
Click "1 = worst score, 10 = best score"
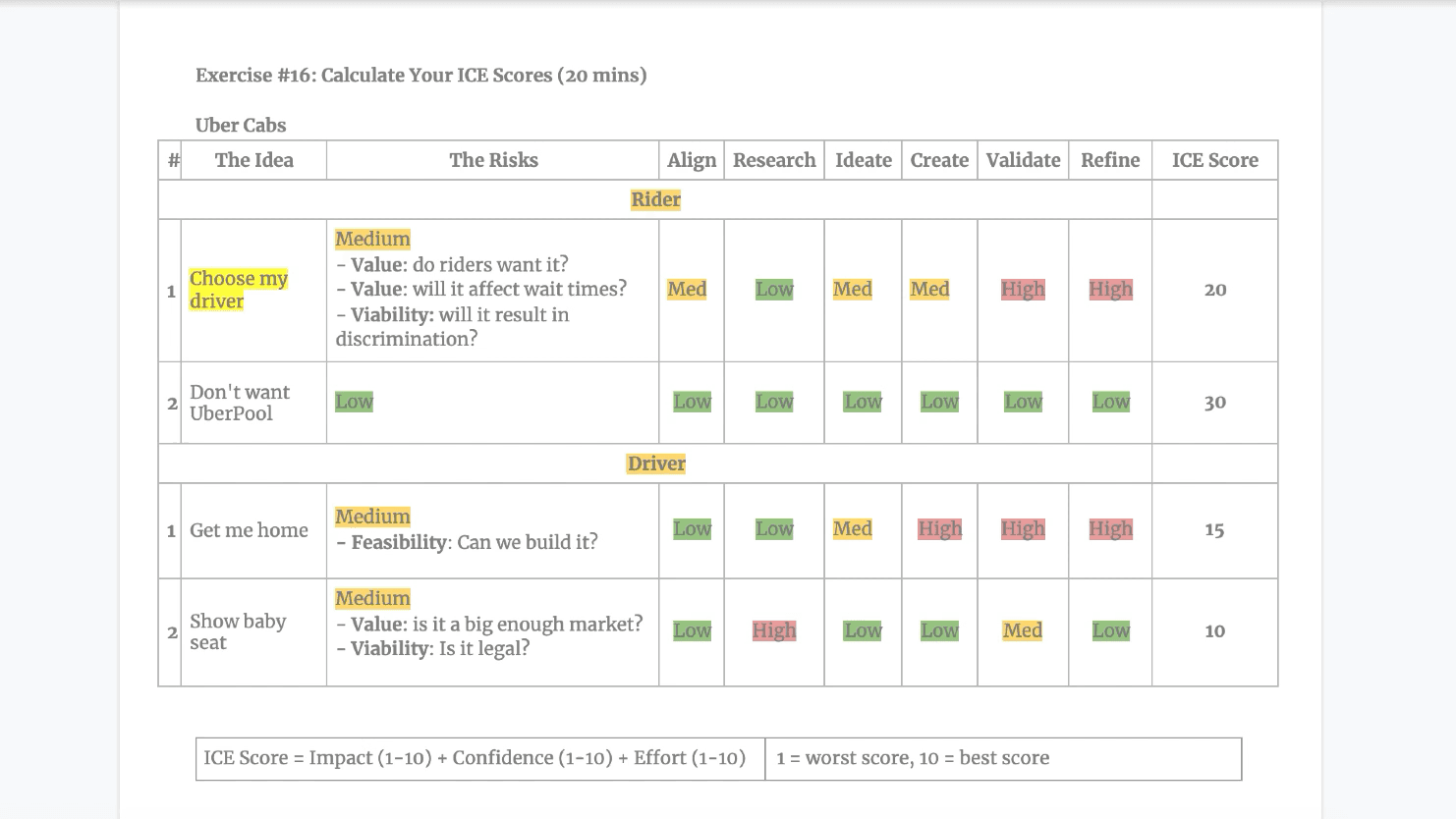pos(913,758)
